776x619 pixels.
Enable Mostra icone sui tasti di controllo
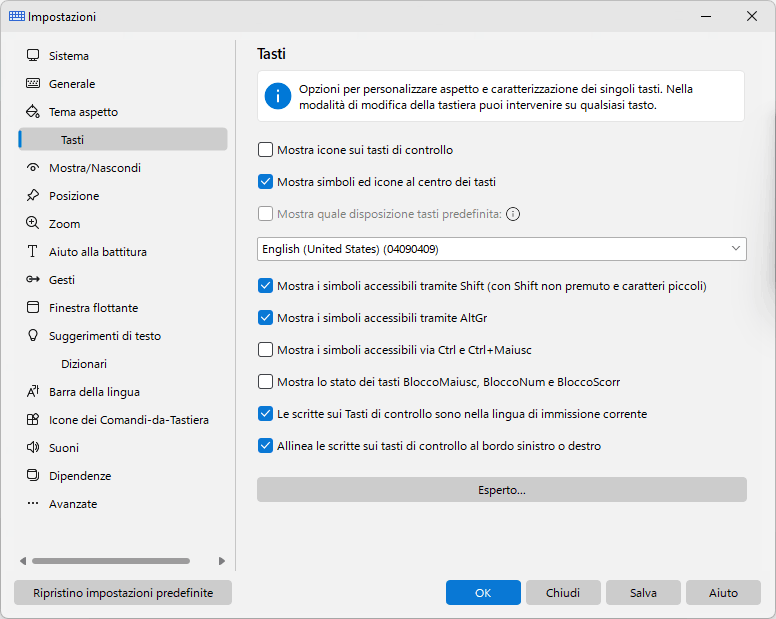[265, 149]
